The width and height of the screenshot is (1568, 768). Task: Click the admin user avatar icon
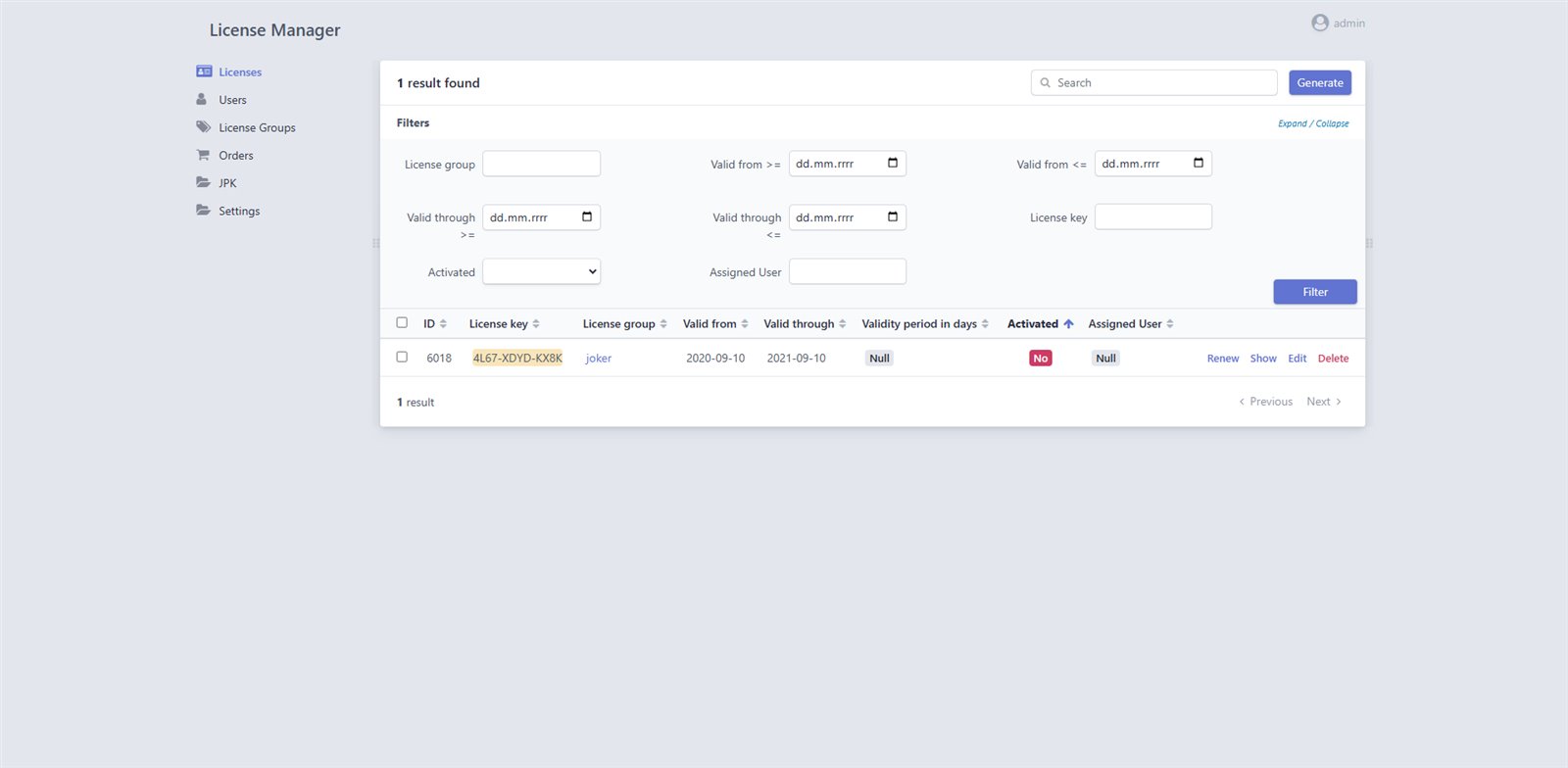coord(1320,23)
